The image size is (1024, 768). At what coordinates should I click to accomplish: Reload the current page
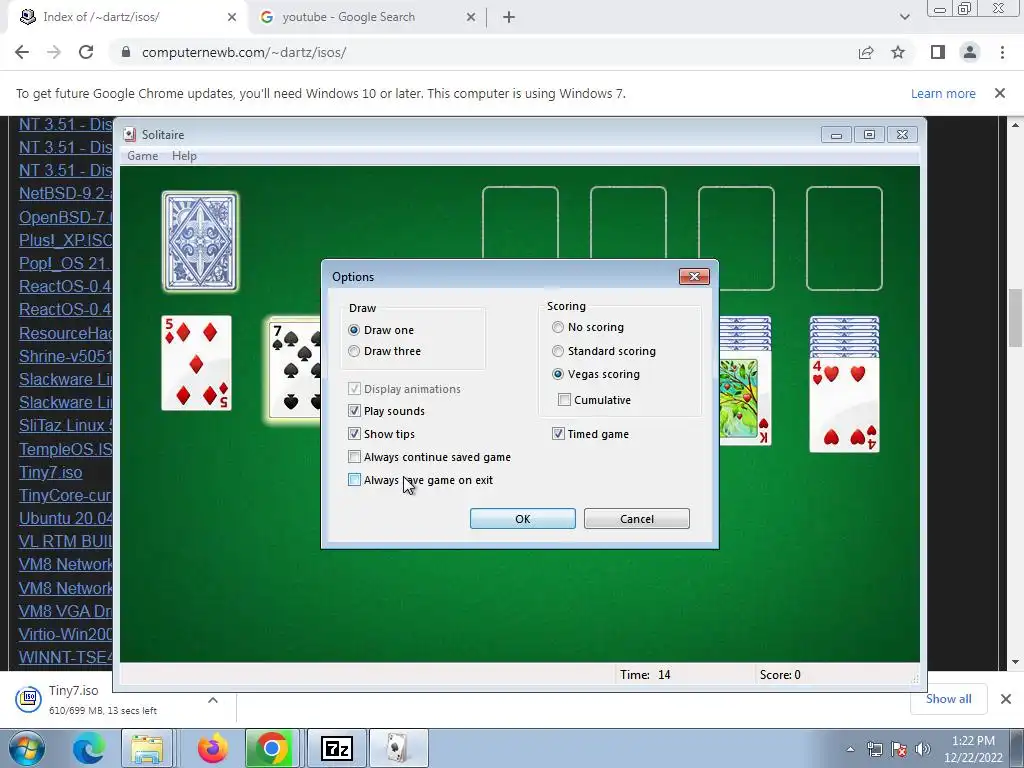(x=86, y=52)
